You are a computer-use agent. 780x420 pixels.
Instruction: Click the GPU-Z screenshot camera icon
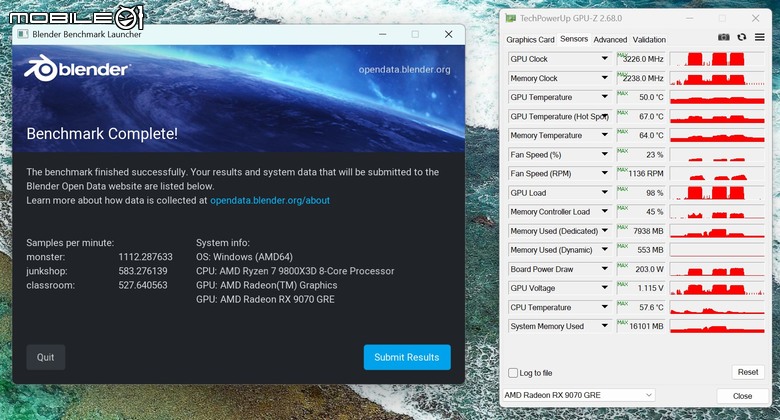(x=724, y=37)
